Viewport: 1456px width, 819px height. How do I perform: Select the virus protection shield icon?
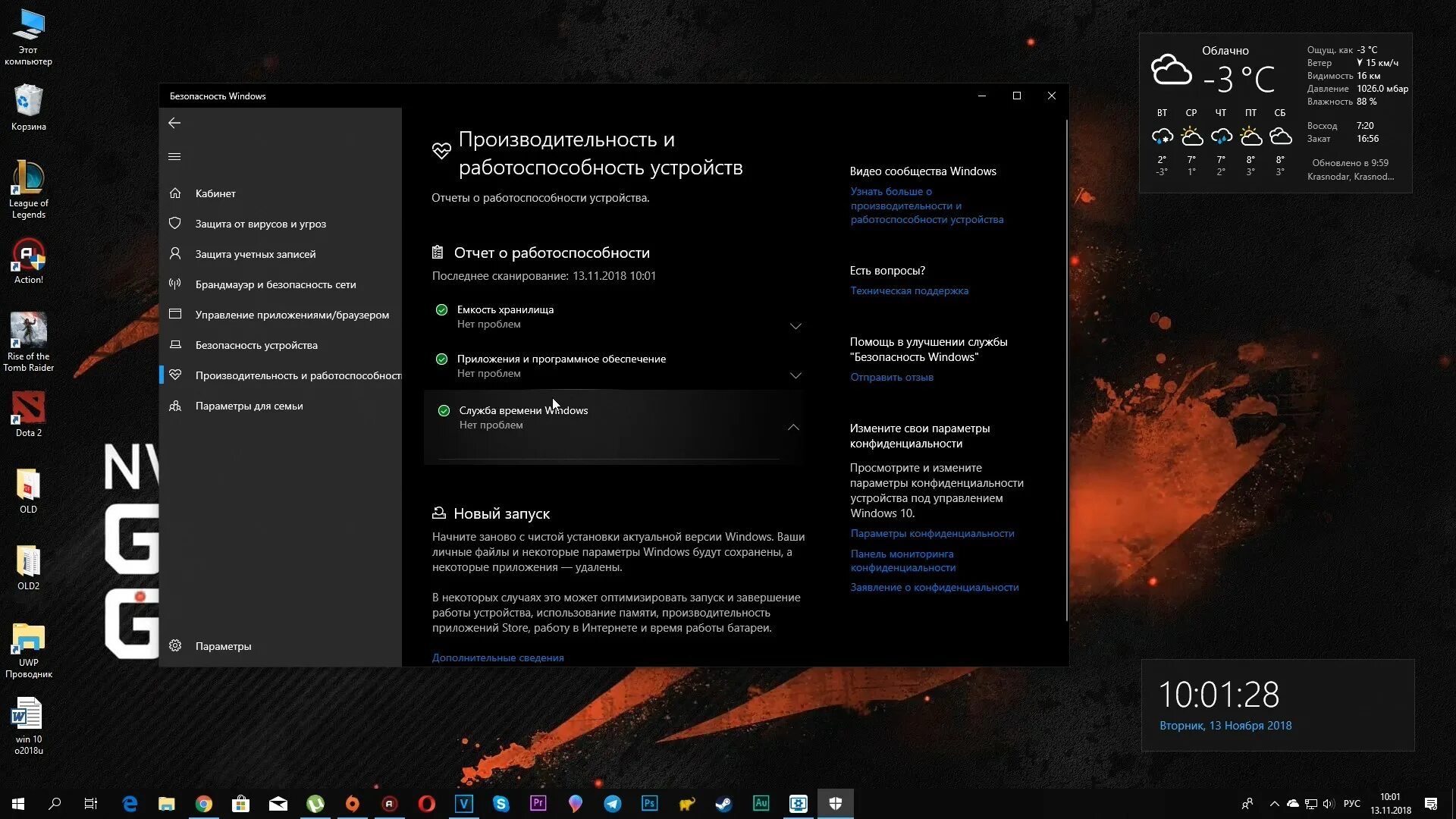(x=175, y=224)
